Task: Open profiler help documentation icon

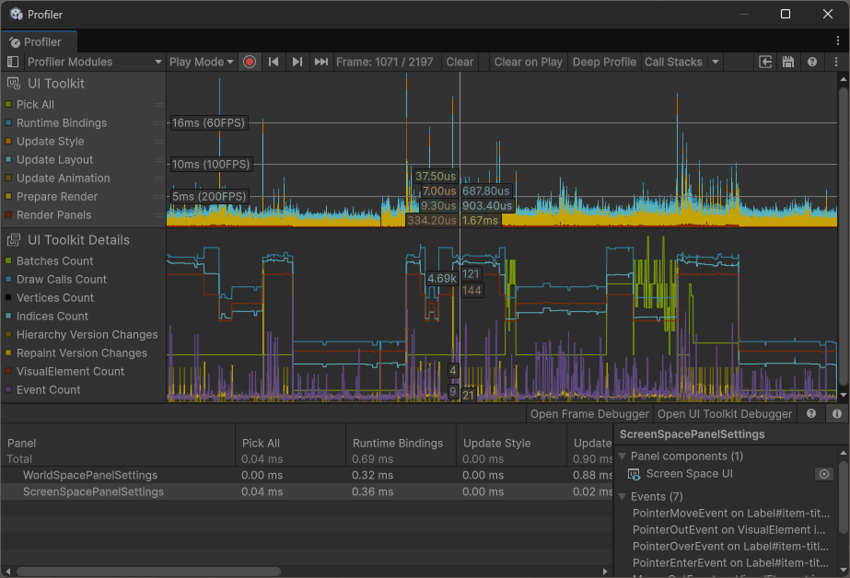Action: (x=812, y=62)
